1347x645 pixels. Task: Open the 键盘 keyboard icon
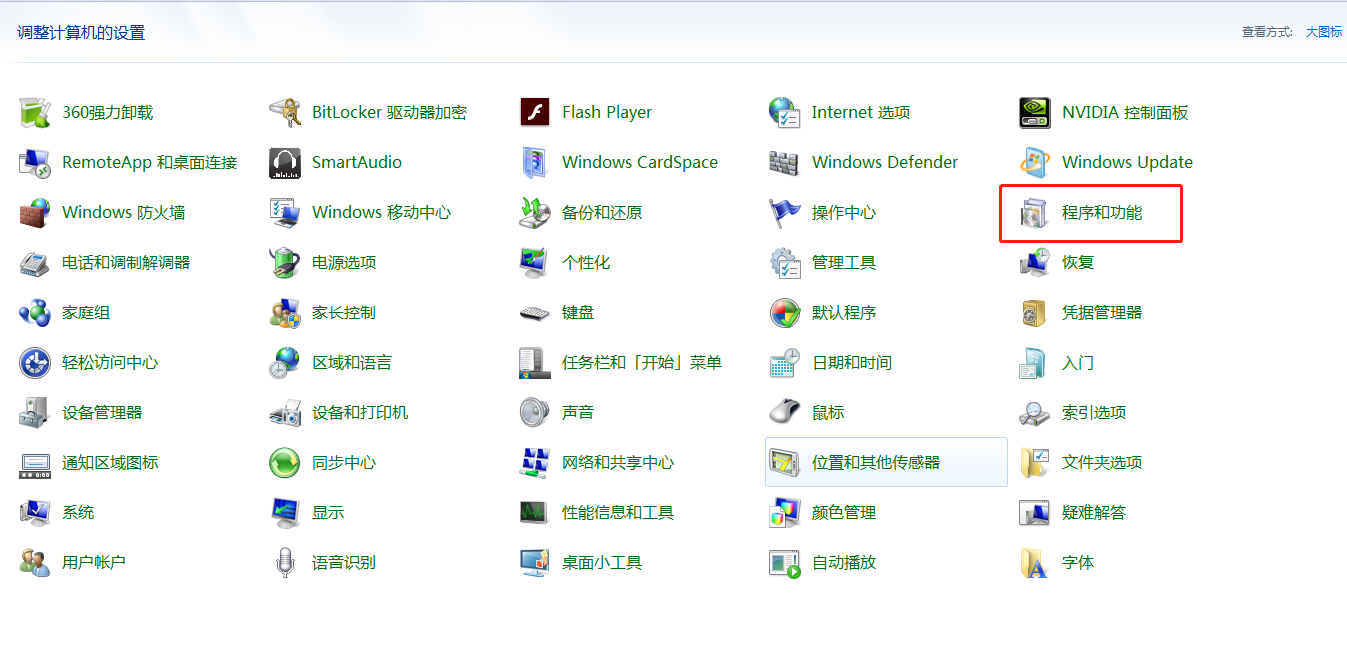(535, 313)
